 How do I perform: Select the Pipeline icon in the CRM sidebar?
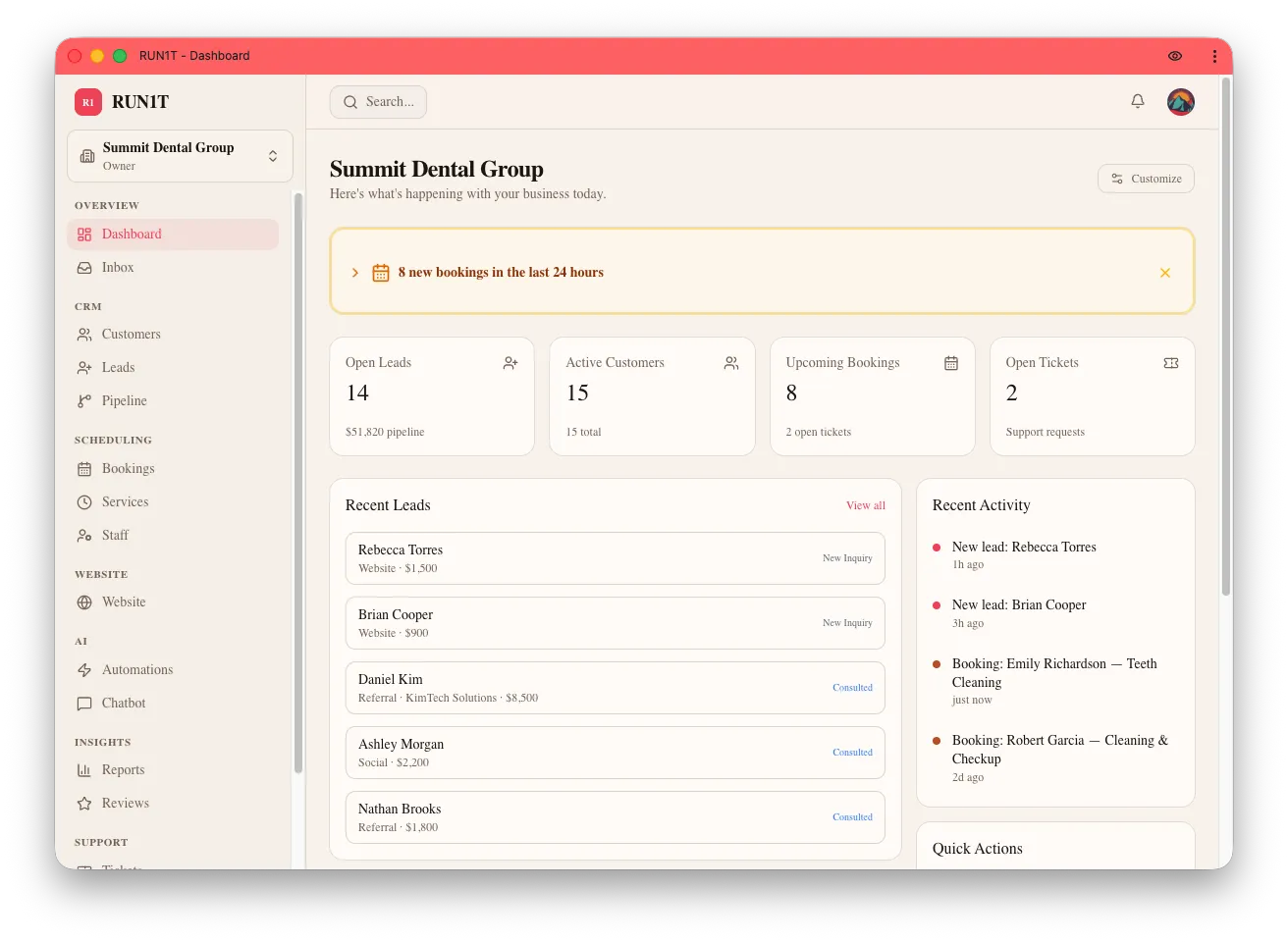click(x=83, y=400)
